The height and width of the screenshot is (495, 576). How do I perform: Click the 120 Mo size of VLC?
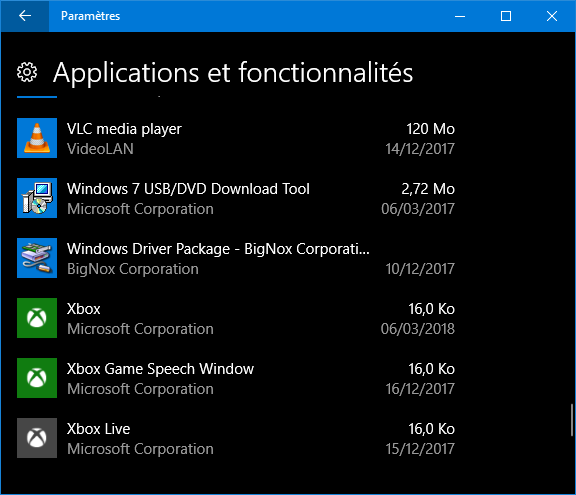[x=431, y=129]
